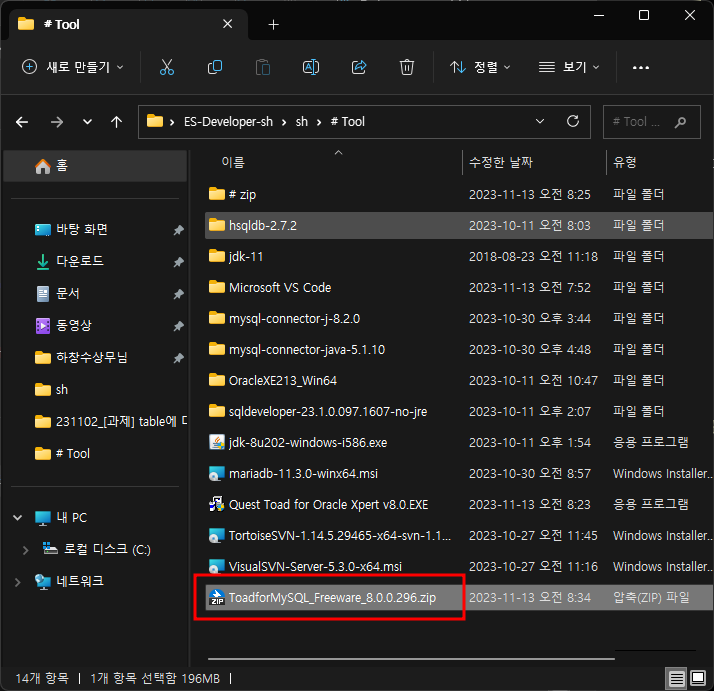Screen dimensions: 714x691
Task: Select 홈 in the navigation pane
Action: click(95, 166)
